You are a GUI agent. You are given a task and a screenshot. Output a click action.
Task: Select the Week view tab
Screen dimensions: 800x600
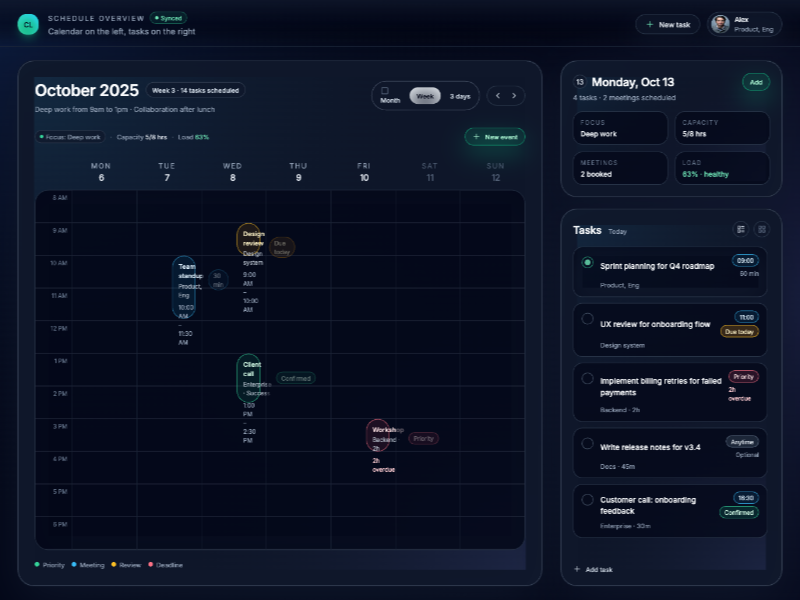(425, 96)
